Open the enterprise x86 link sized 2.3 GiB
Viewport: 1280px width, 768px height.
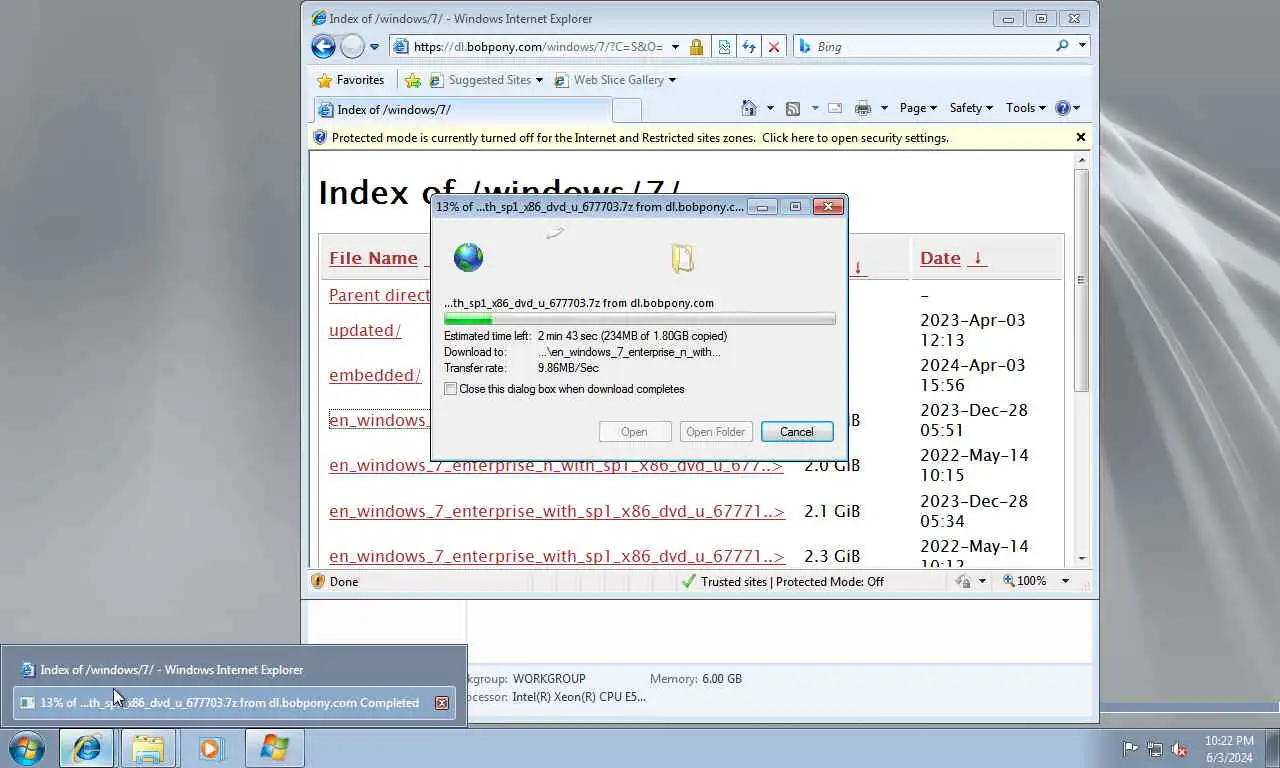click(557, 556)
